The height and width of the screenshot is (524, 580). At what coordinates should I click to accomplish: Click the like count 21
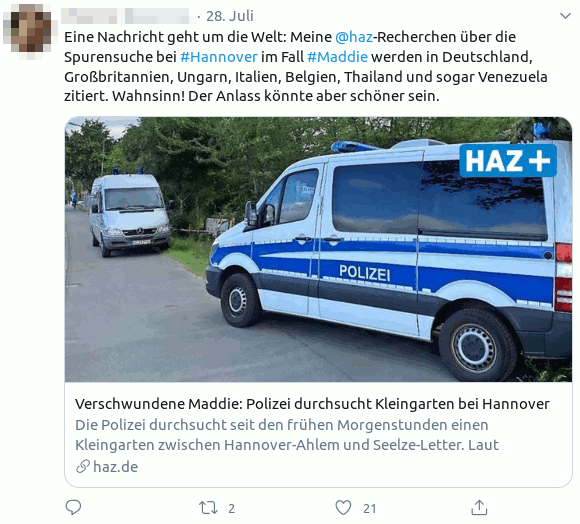point(370,508)
